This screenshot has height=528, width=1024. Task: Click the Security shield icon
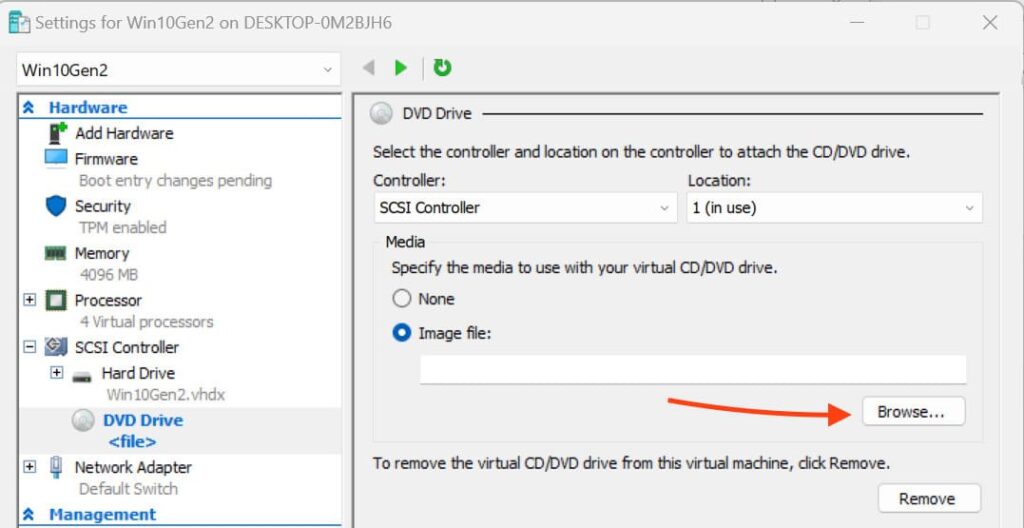(x=56, y=206)
